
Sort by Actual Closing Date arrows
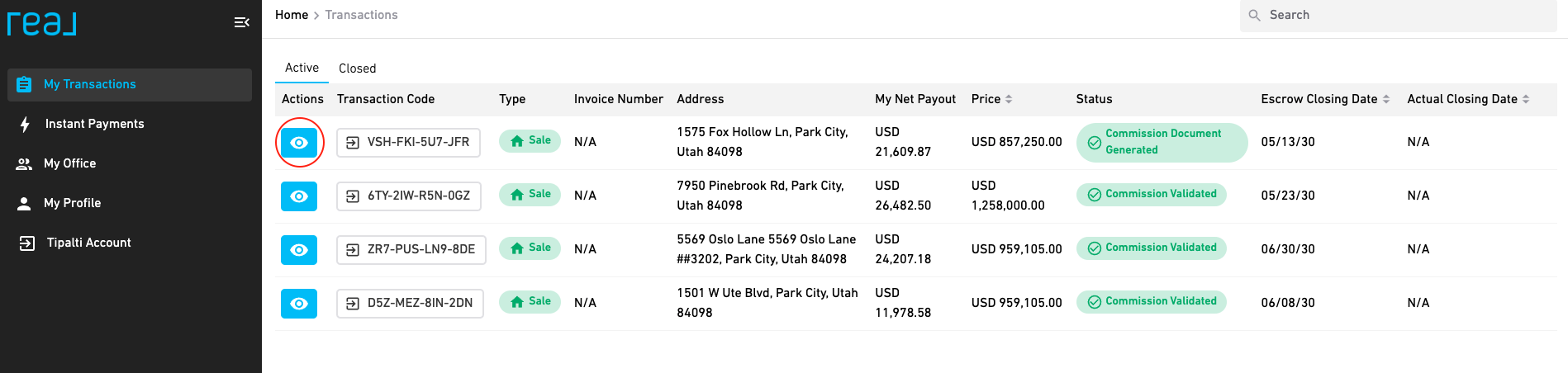pos(1526,99)
